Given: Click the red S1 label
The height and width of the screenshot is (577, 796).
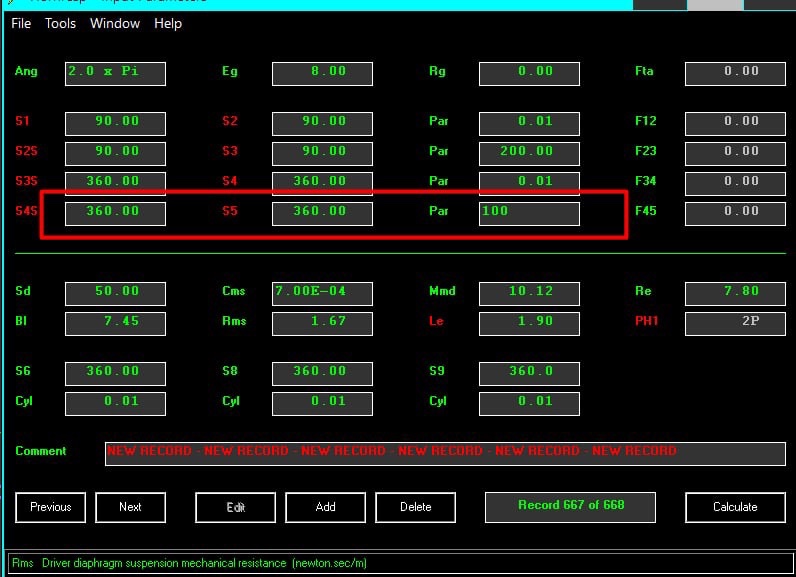Looking at the screenshot, I should (x=22, y=121).
